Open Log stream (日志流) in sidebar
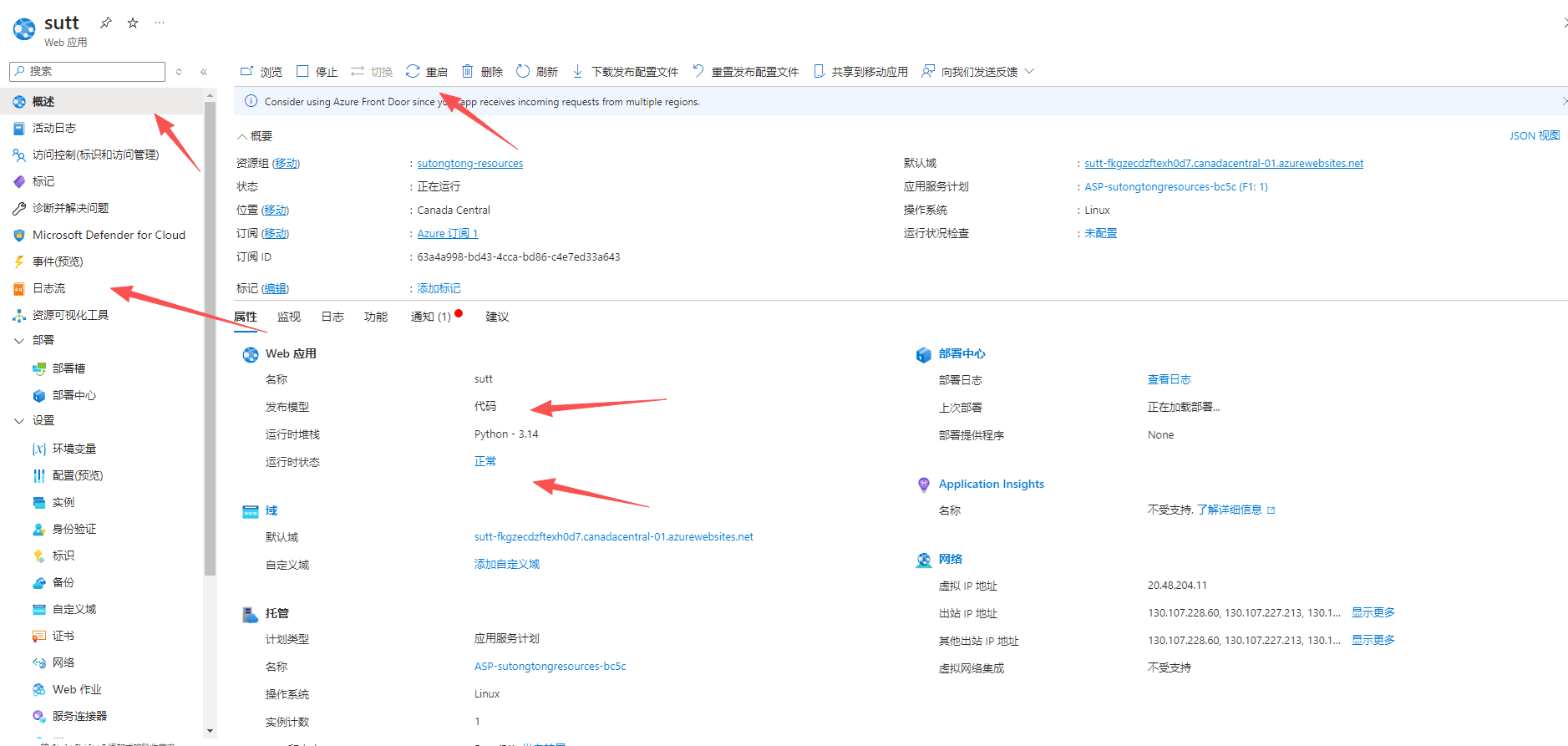Screen dimensions: 1568x746 48,288
